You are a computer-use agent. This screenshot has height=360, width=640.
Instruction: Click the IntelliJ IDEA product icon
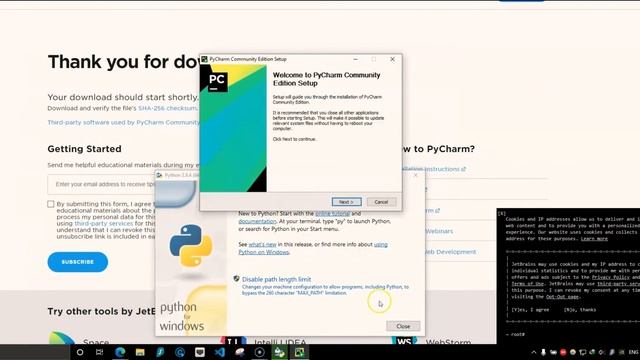tap(233, 341)
